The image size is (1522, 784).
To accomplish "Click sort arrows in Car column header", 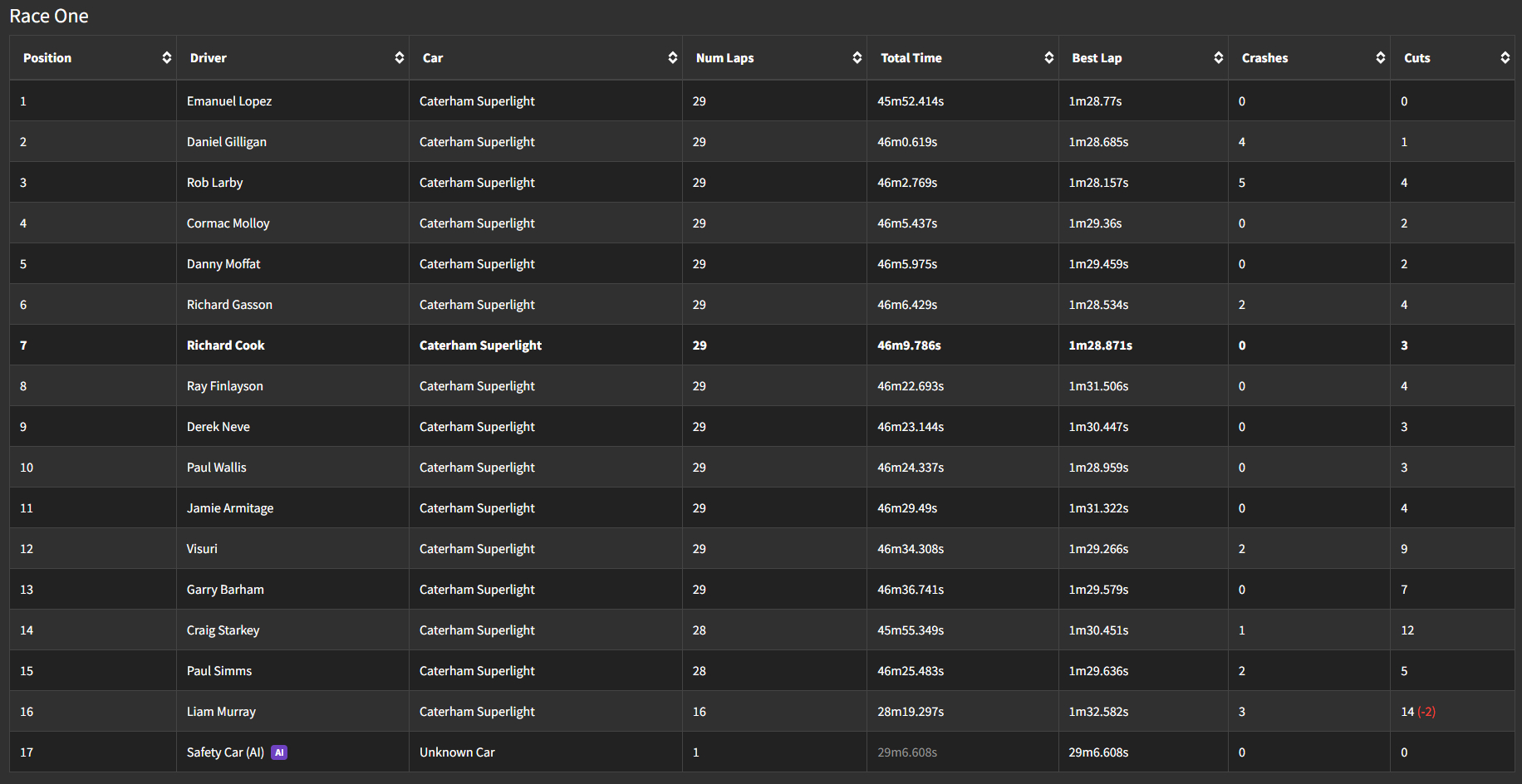I will (673, 58).
